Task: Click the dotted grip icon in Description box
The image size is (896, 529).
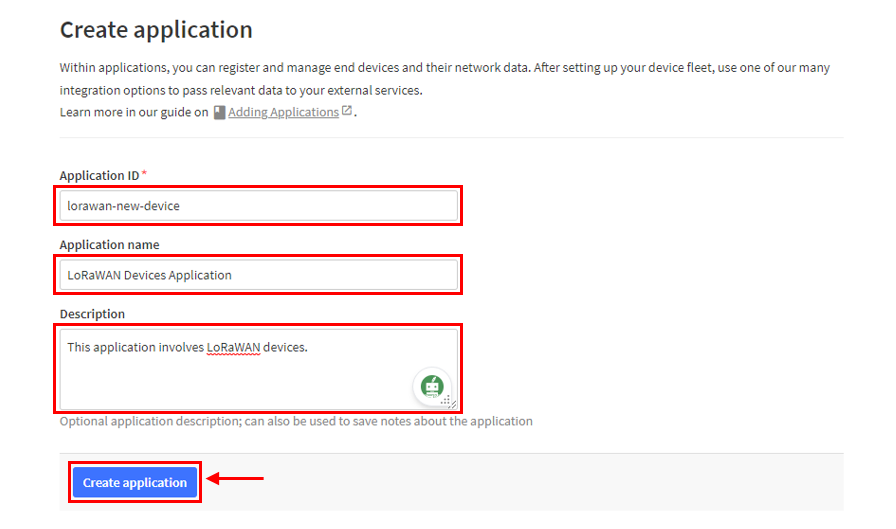Action: click(445, 400)
